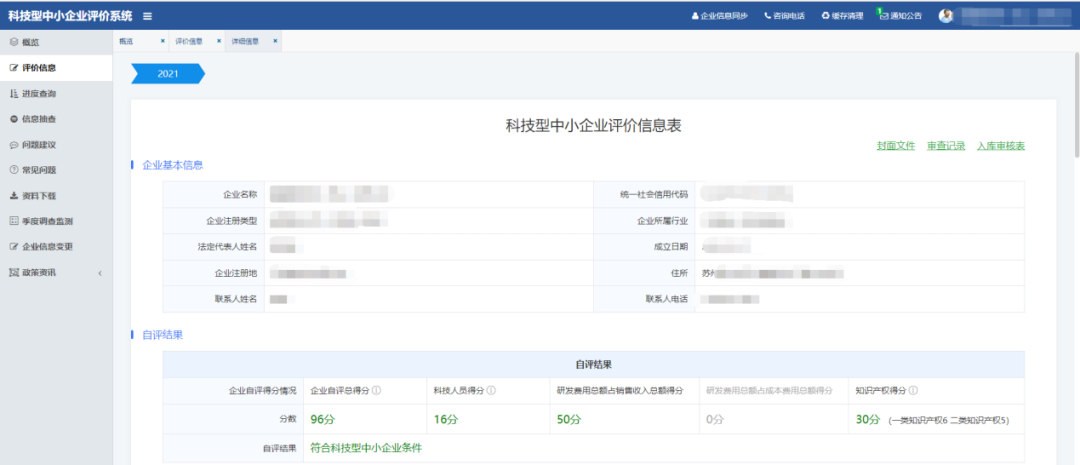Click the 企业自评得分情况 row label
The width and height of the screenshot is (1080, 465).
pos(262,391)
